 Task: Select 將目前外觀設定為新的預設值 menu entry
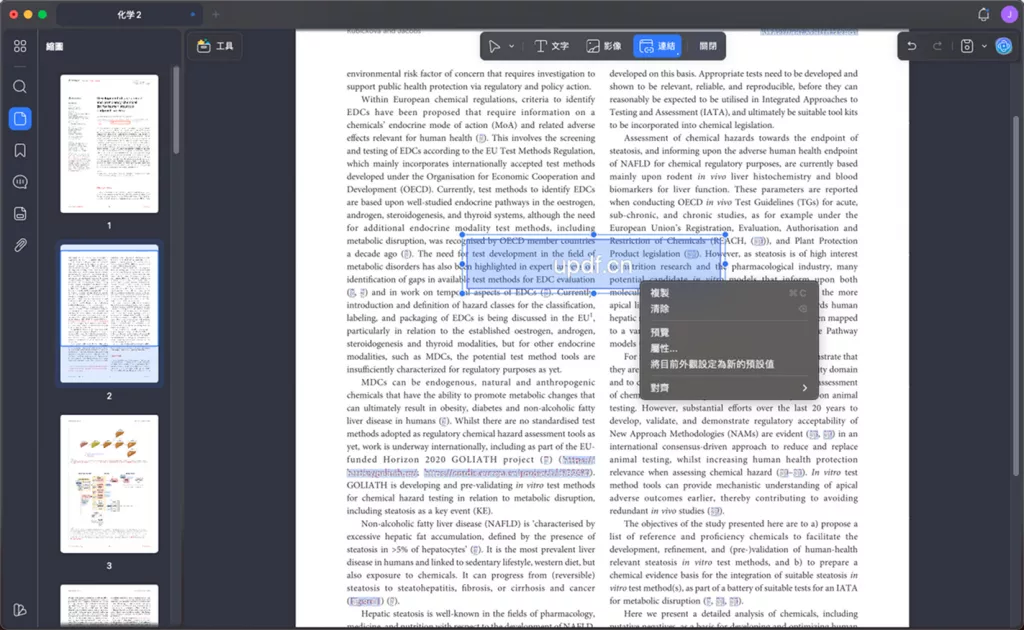(728, 364)
